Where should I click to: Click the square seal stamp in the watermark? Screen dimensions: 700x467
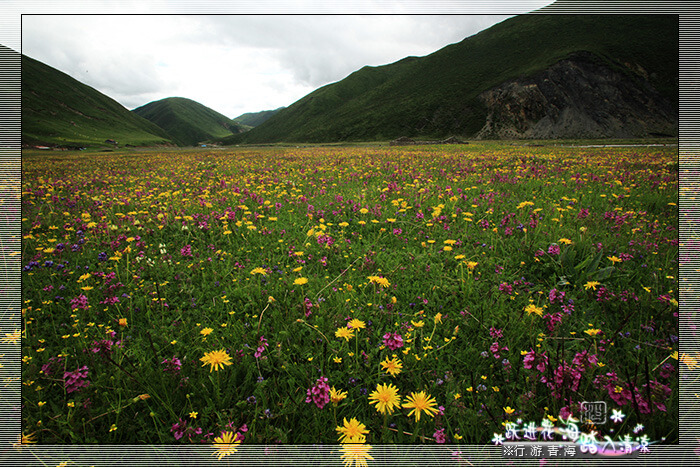[x=593, y=412]
